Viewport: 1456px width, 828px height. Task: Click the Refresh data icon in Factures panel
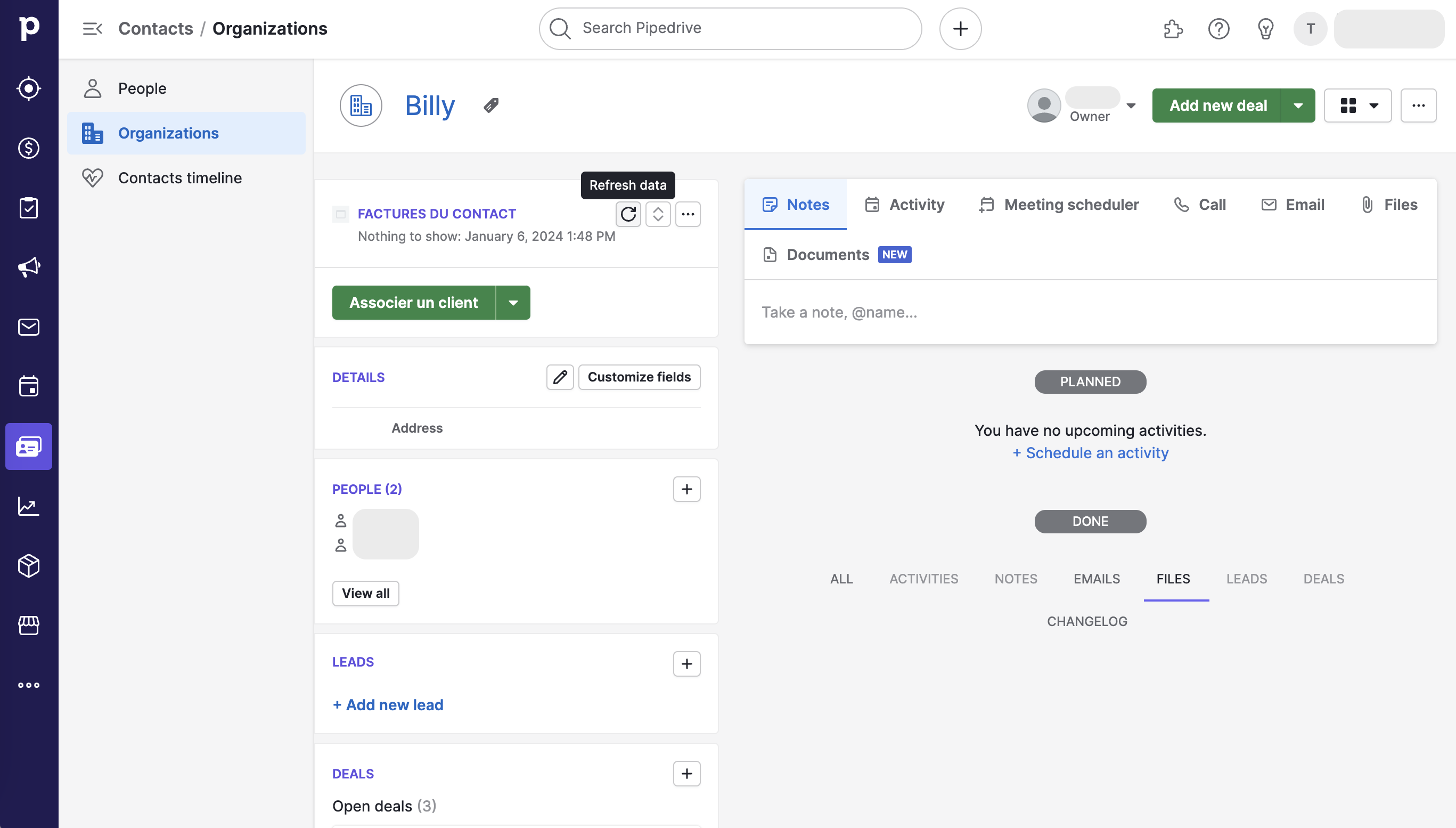click(628, 214)
